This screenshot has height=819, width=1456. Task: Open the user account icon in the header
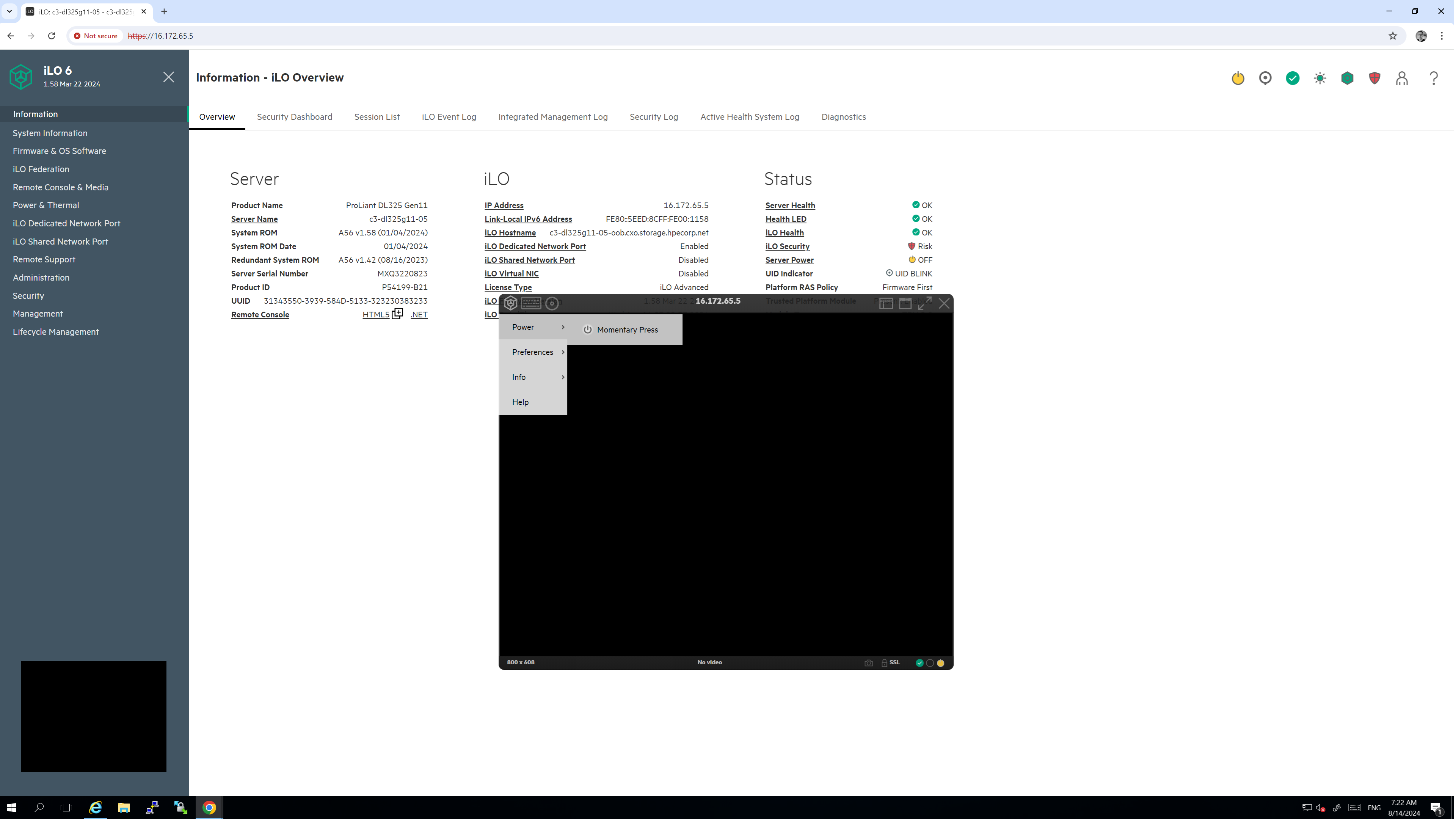1402,78
